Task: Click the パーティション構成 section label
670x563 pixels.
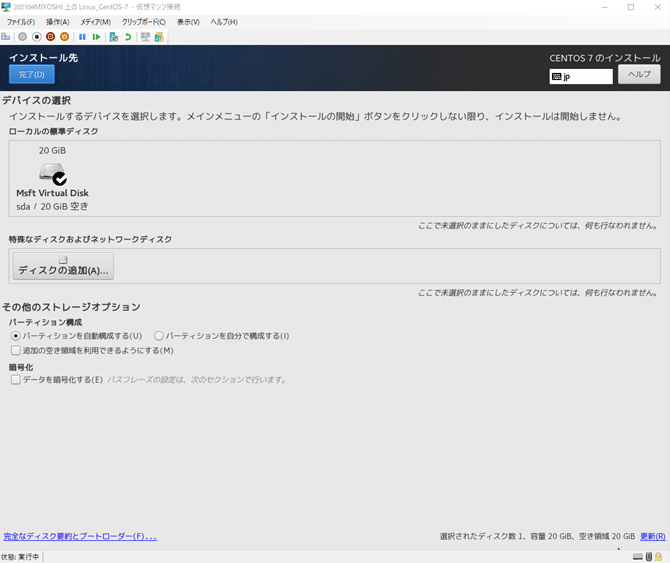Action: [x=46, y=322]
